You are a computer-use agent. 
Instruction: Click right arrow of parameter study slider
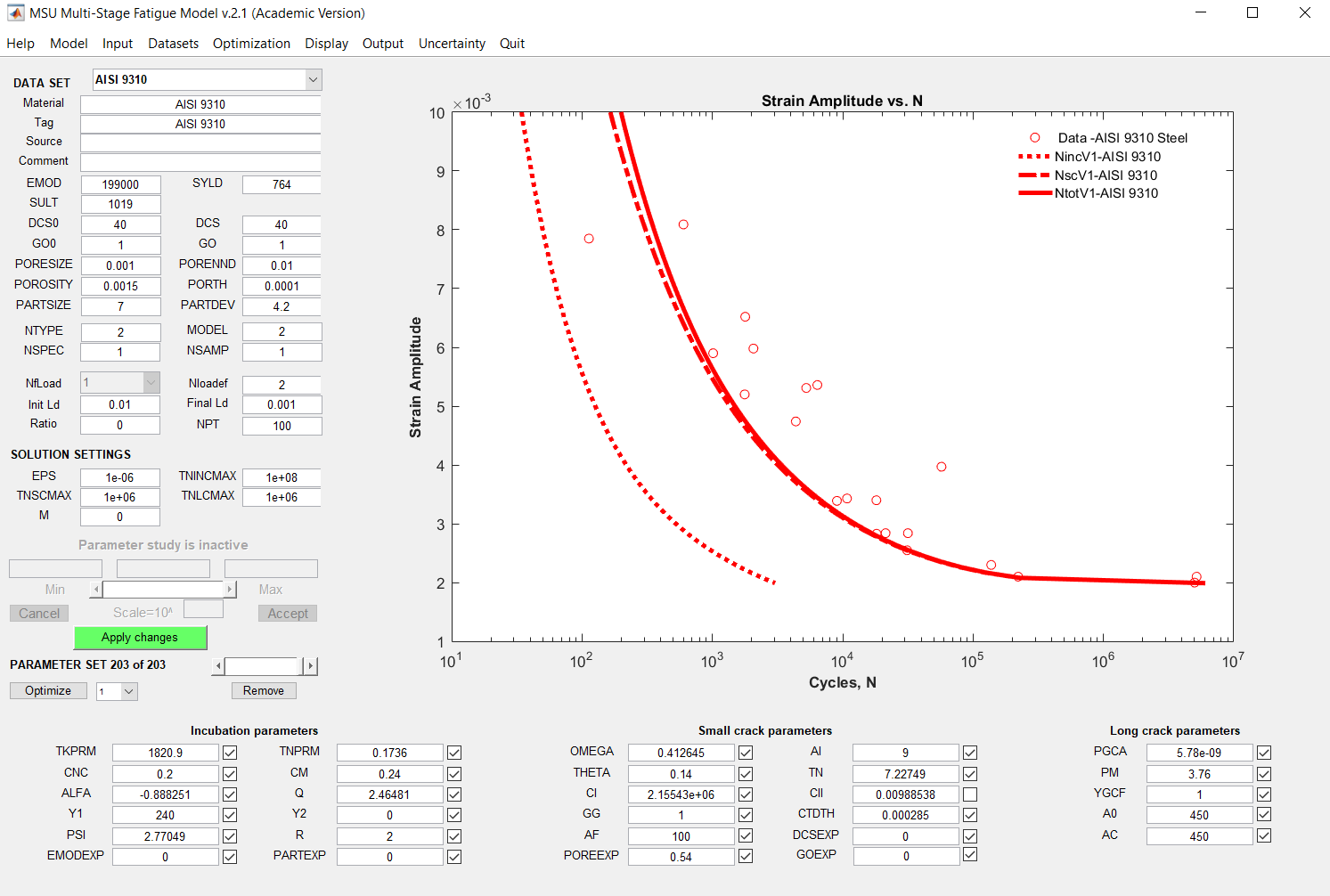tap(230, 590)
